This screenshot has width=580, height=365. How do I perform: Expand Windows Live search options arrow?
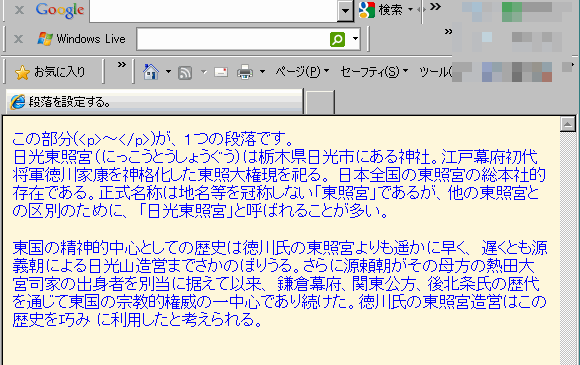pyautogui.click(x=355, y=38)
